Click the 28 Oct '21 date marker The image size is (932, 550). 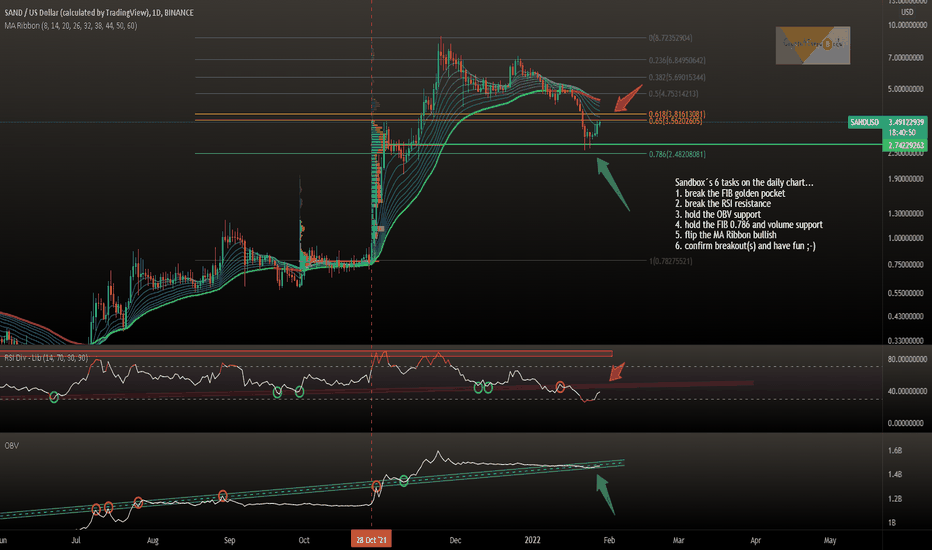[x=371, y=540]
